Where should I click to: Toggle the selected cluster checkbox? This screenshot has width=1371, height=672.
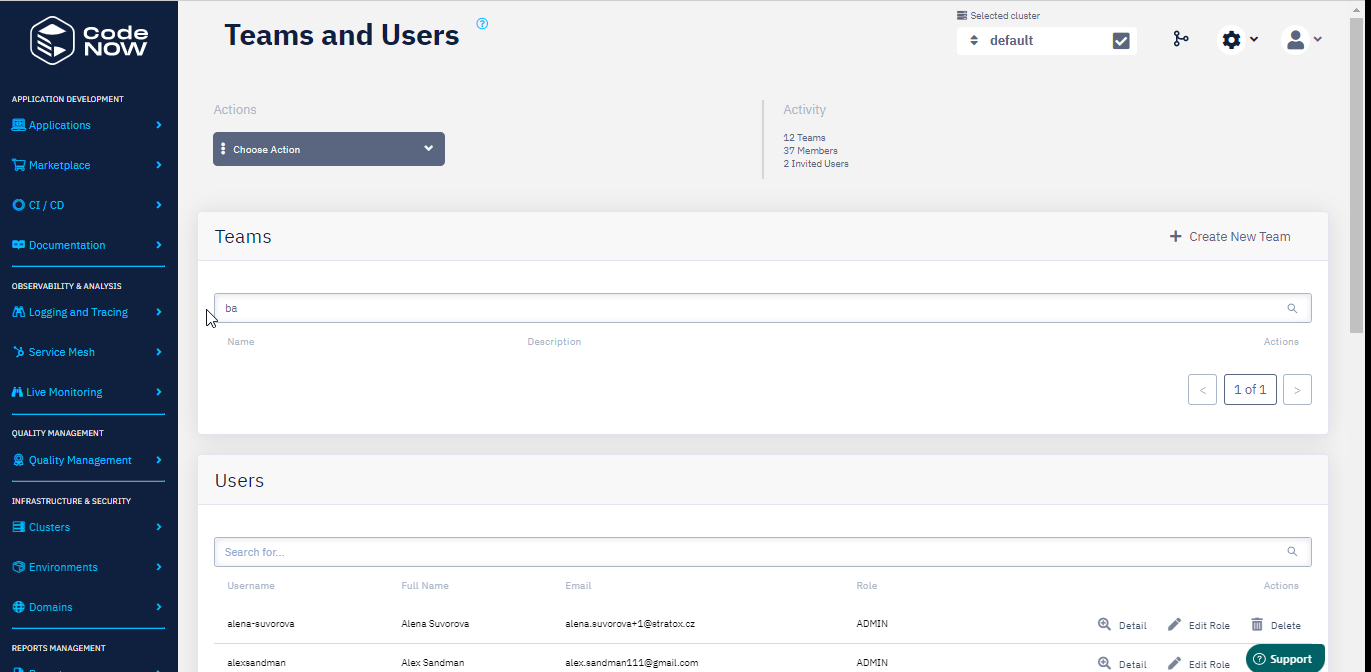pos(1121,41)
